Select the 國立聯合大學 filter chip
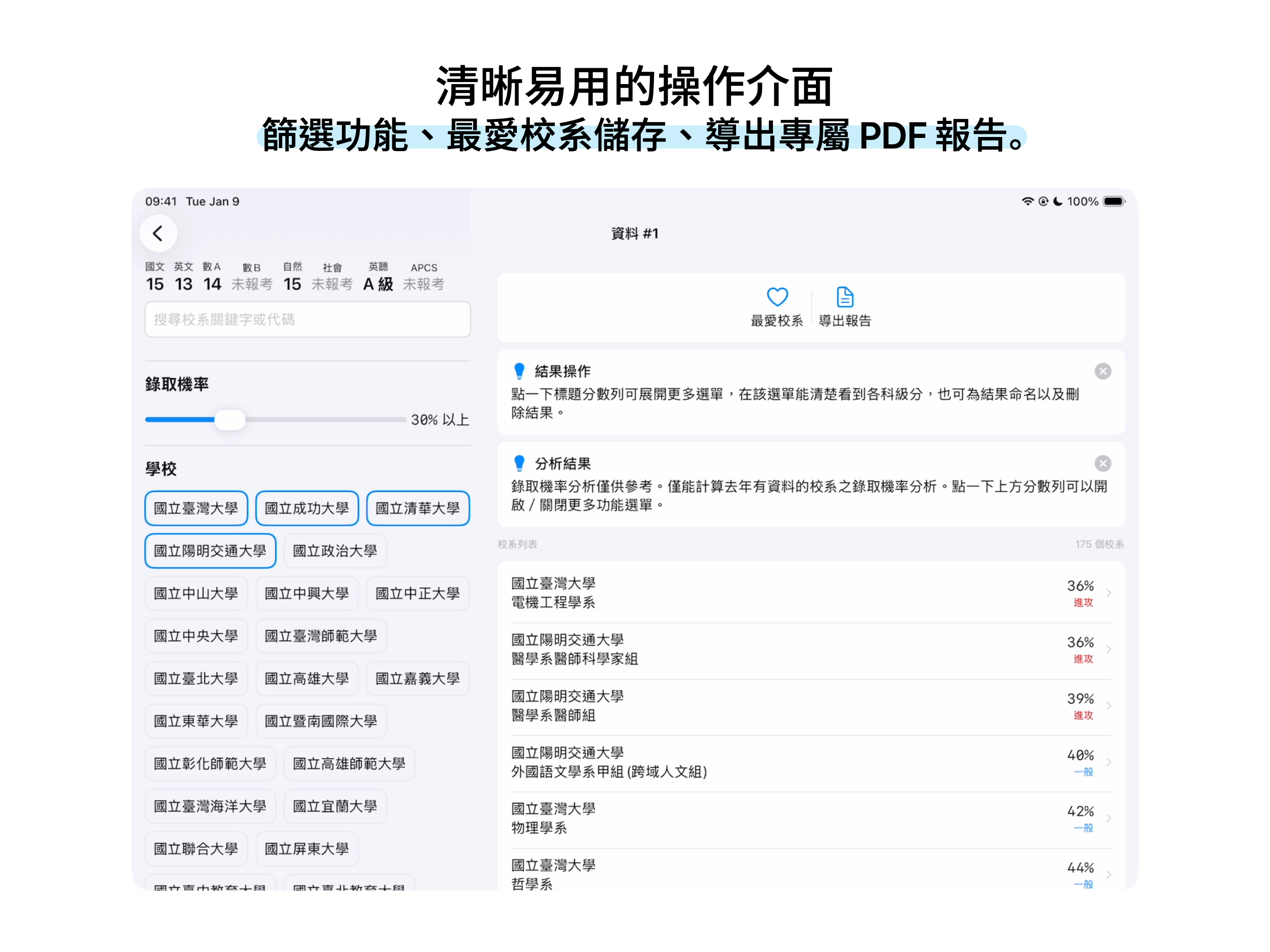 point(196,849)
